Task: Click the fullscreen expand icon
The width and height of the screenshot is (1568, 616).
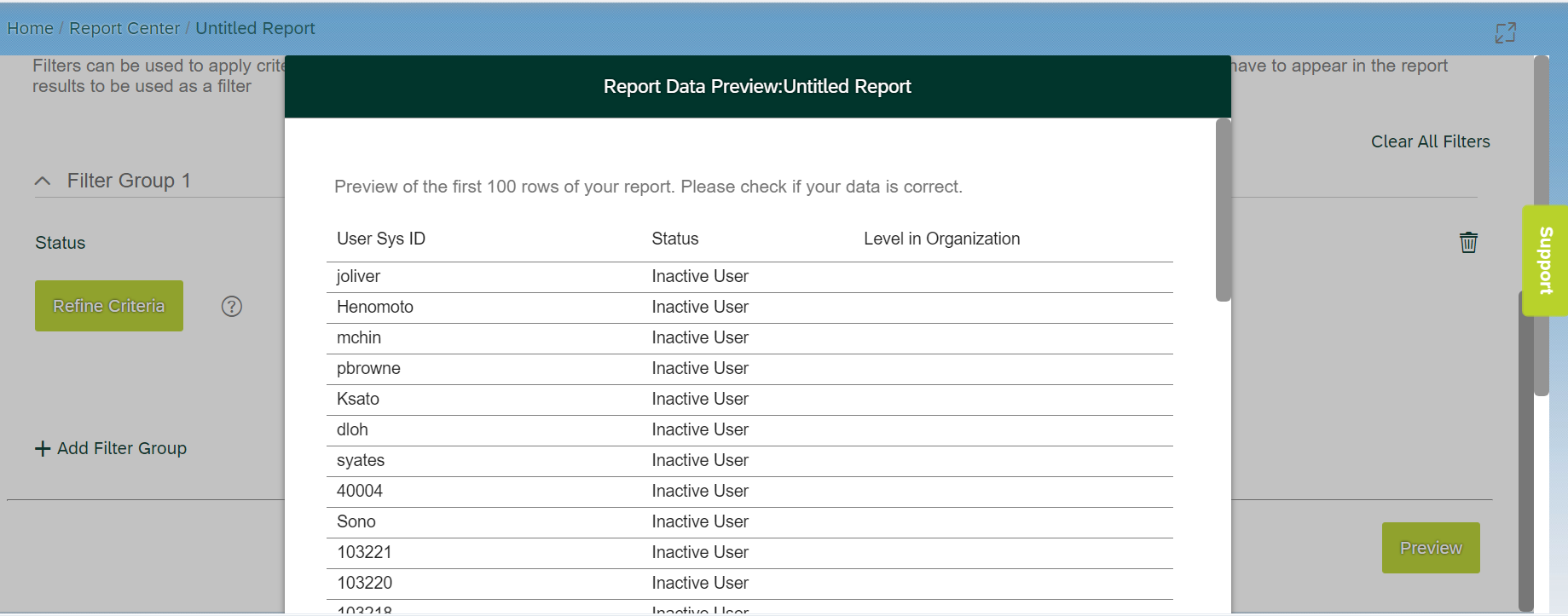Action: pyautogui.click(x=1506, y=32)
